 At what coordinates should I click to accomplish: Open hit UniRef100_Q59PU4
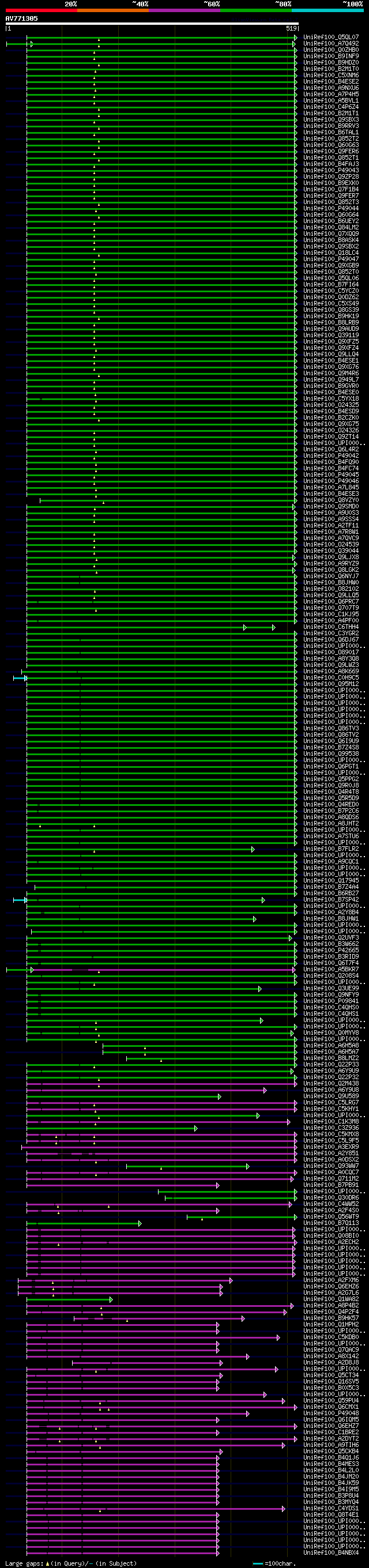(x=332, y=1401)
